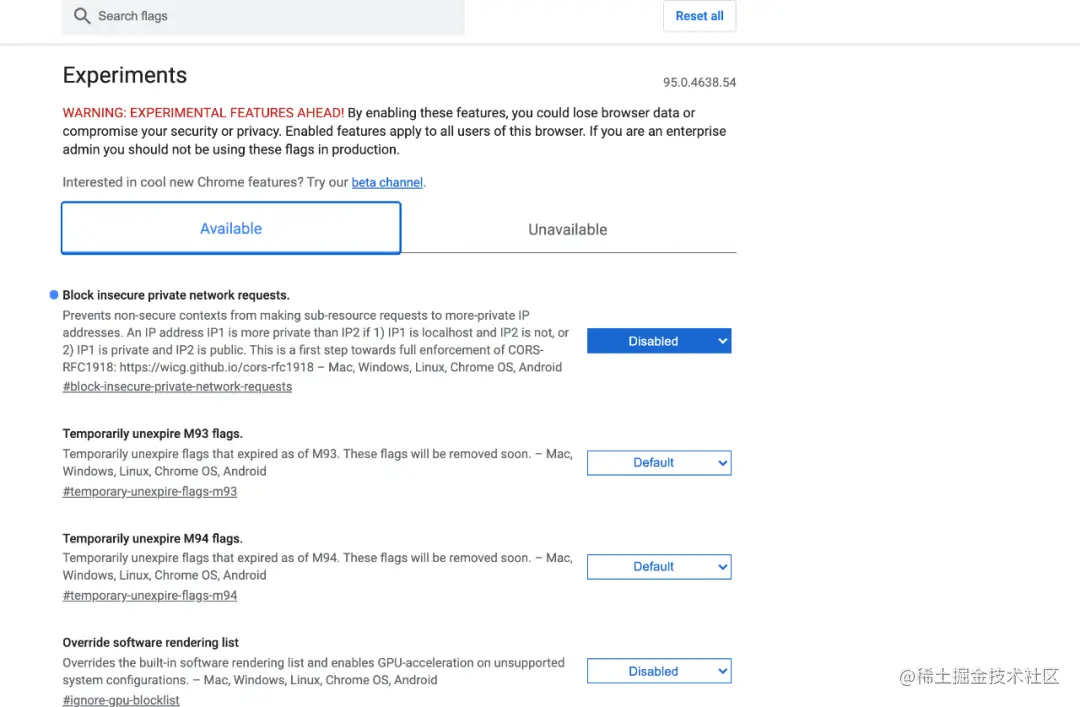Click the Override software rendering list title

pos(150,643)
